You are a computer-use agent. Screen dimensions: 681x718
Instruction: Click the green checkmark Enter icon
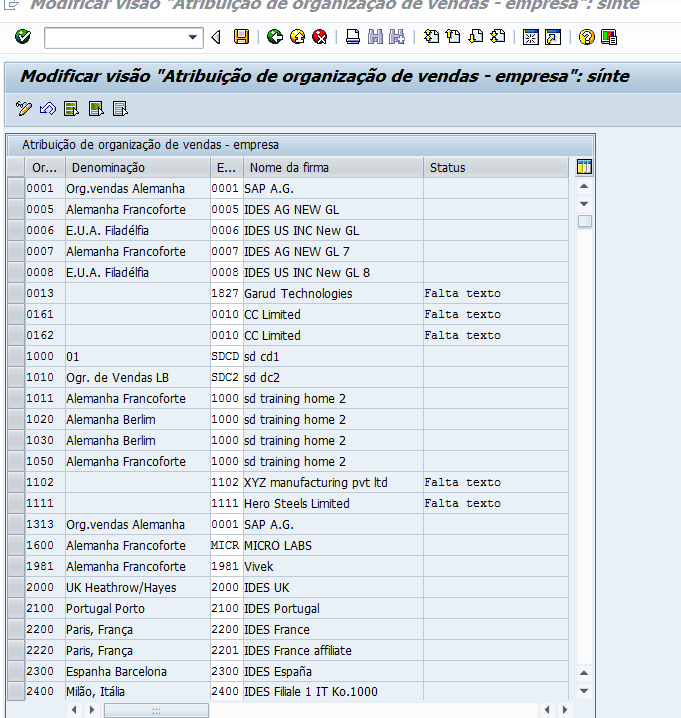(22, 37)
